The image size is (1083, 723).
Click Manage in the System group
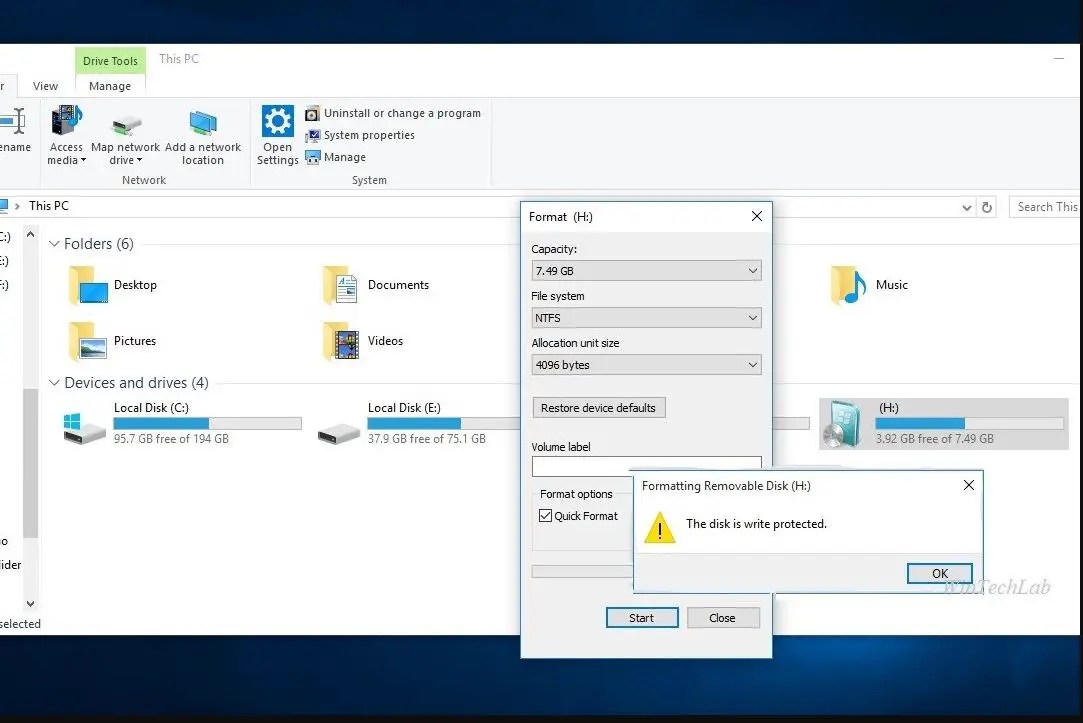(342, 157)
